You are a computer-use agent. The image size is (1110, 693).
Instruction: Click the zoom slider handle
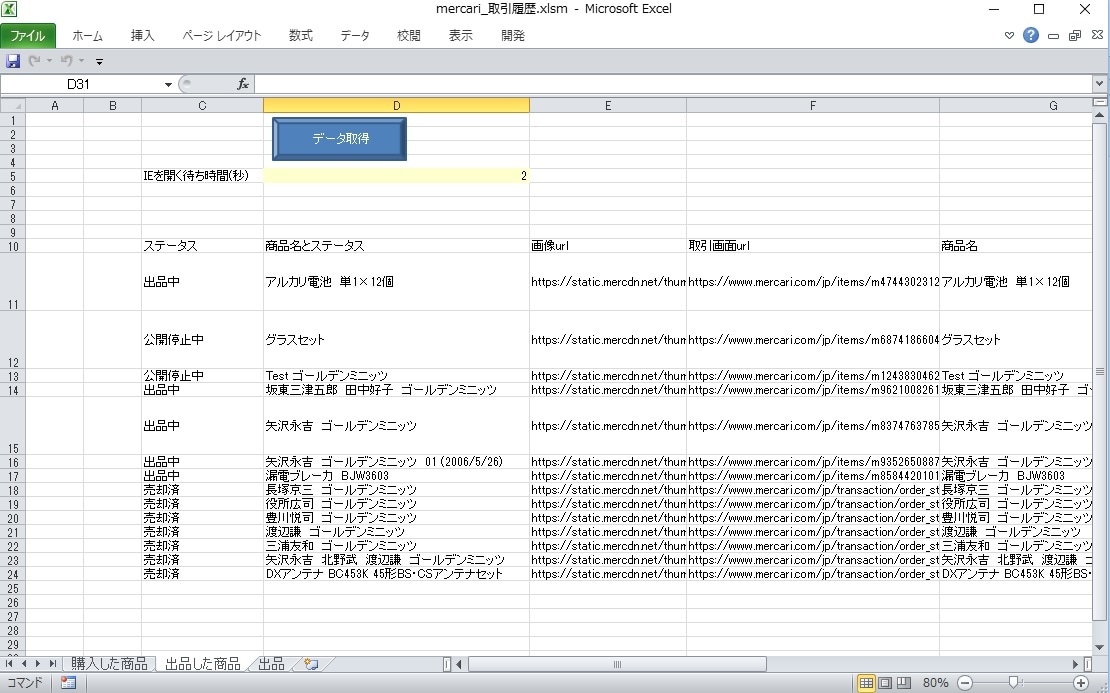tap(1014, 682)
